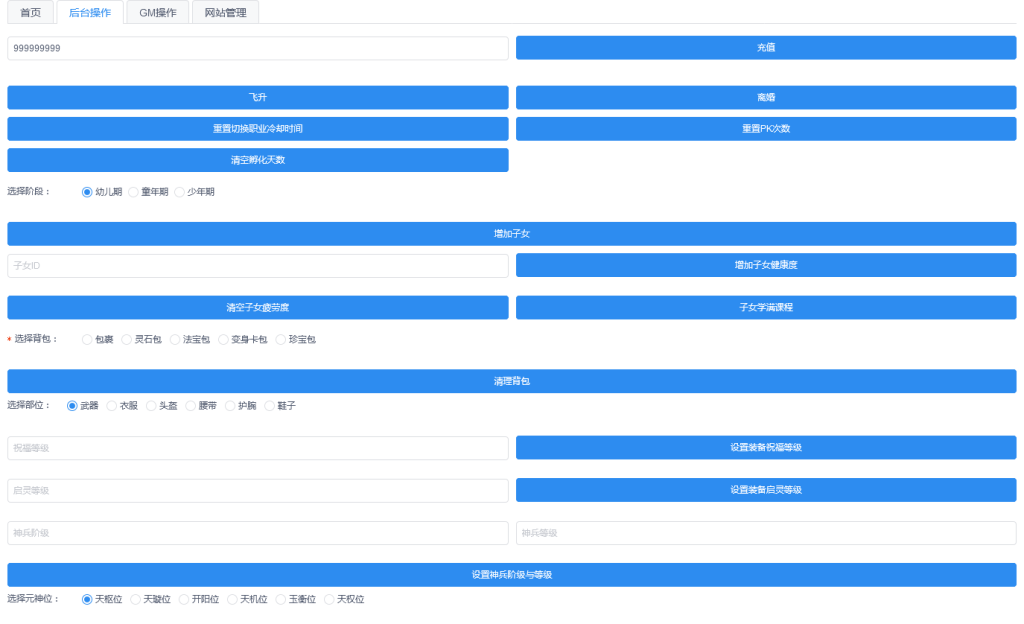The image size is (1024, 624).
Task: Choose the 变身卡包 radio option
Action: 224,340
